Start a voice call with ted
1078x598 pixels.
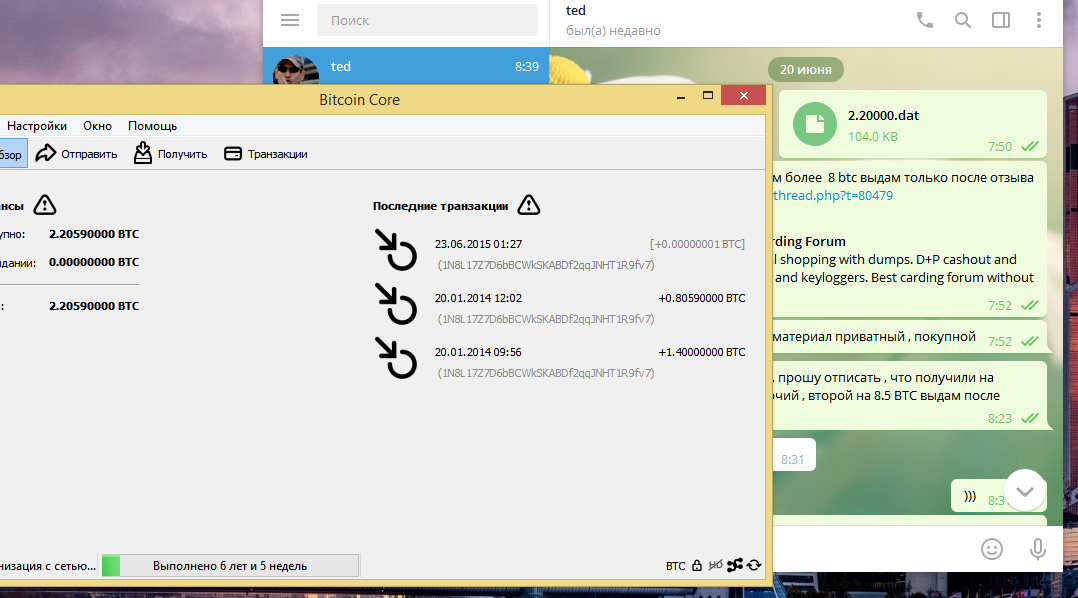tap(925, 20)
